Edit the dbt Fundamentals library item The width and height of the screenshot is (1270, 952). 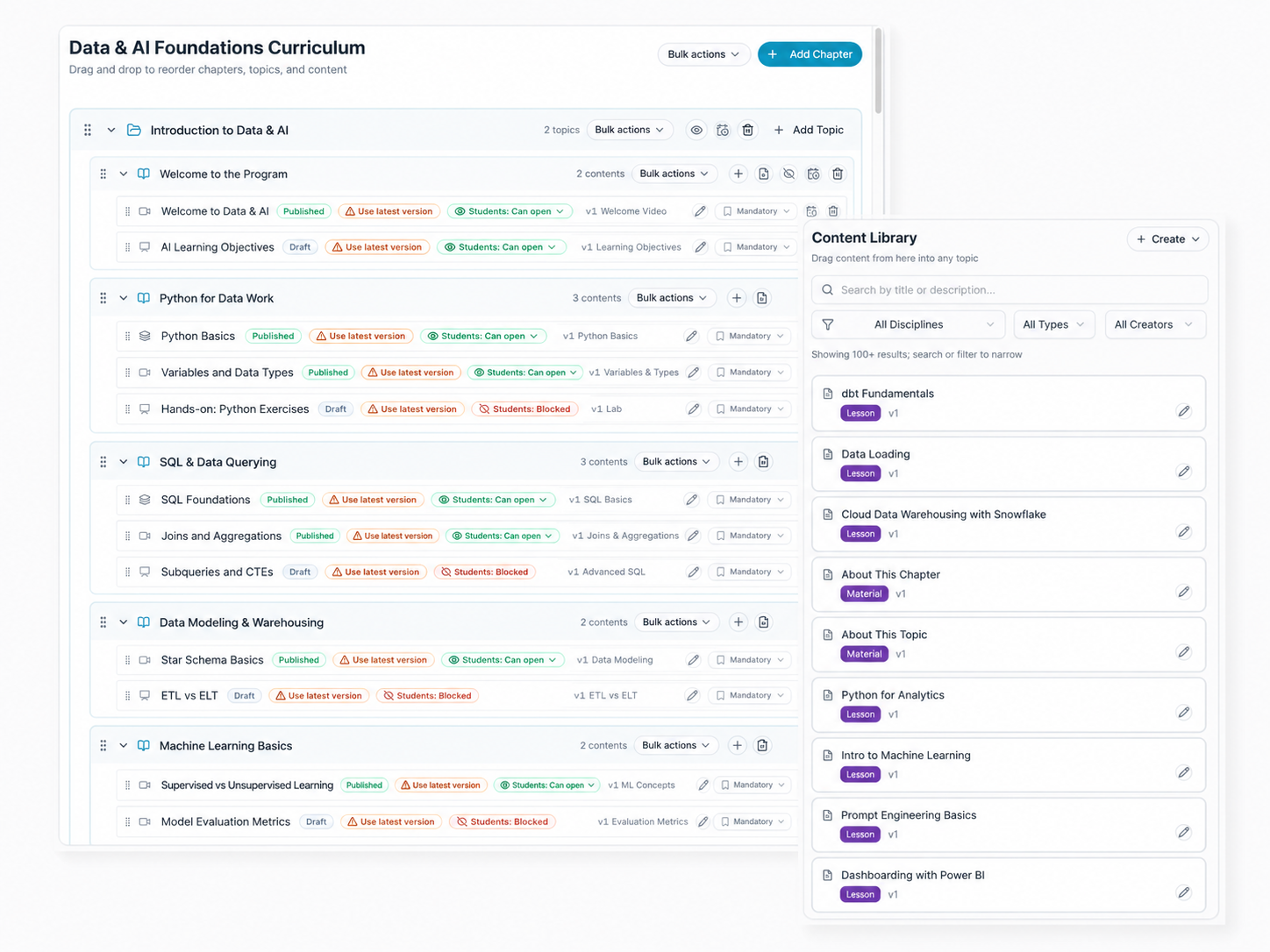tap(1184, 411)
